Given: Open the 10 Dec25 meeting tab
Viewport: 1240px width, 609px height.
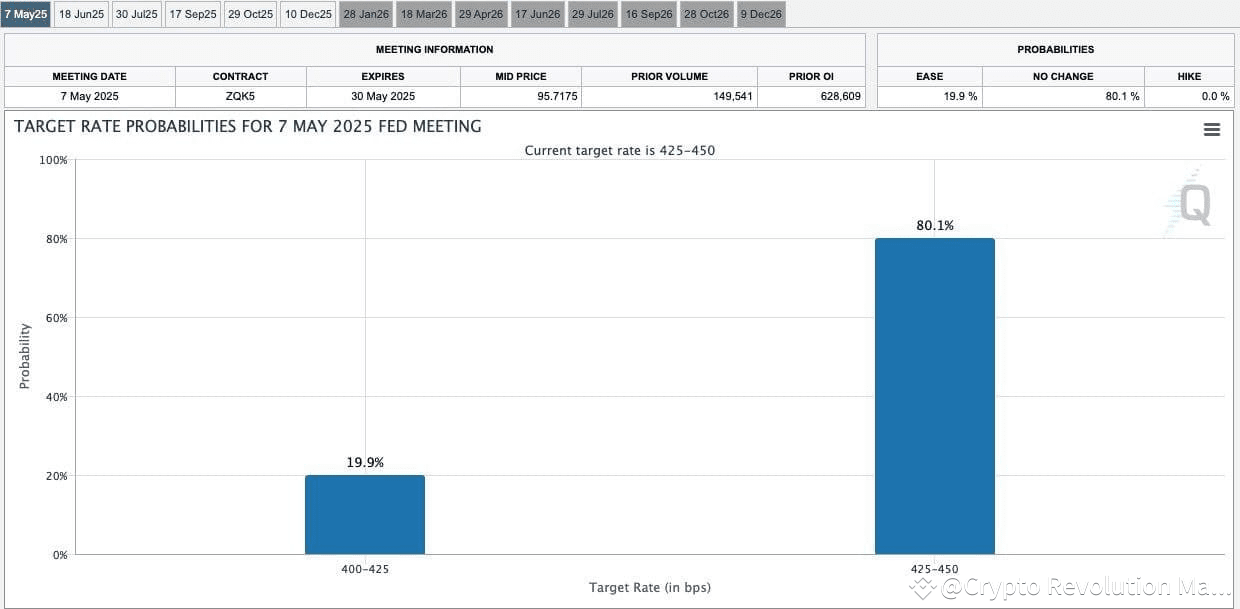Looking at the screenshot, I should (x=307, y=13).
